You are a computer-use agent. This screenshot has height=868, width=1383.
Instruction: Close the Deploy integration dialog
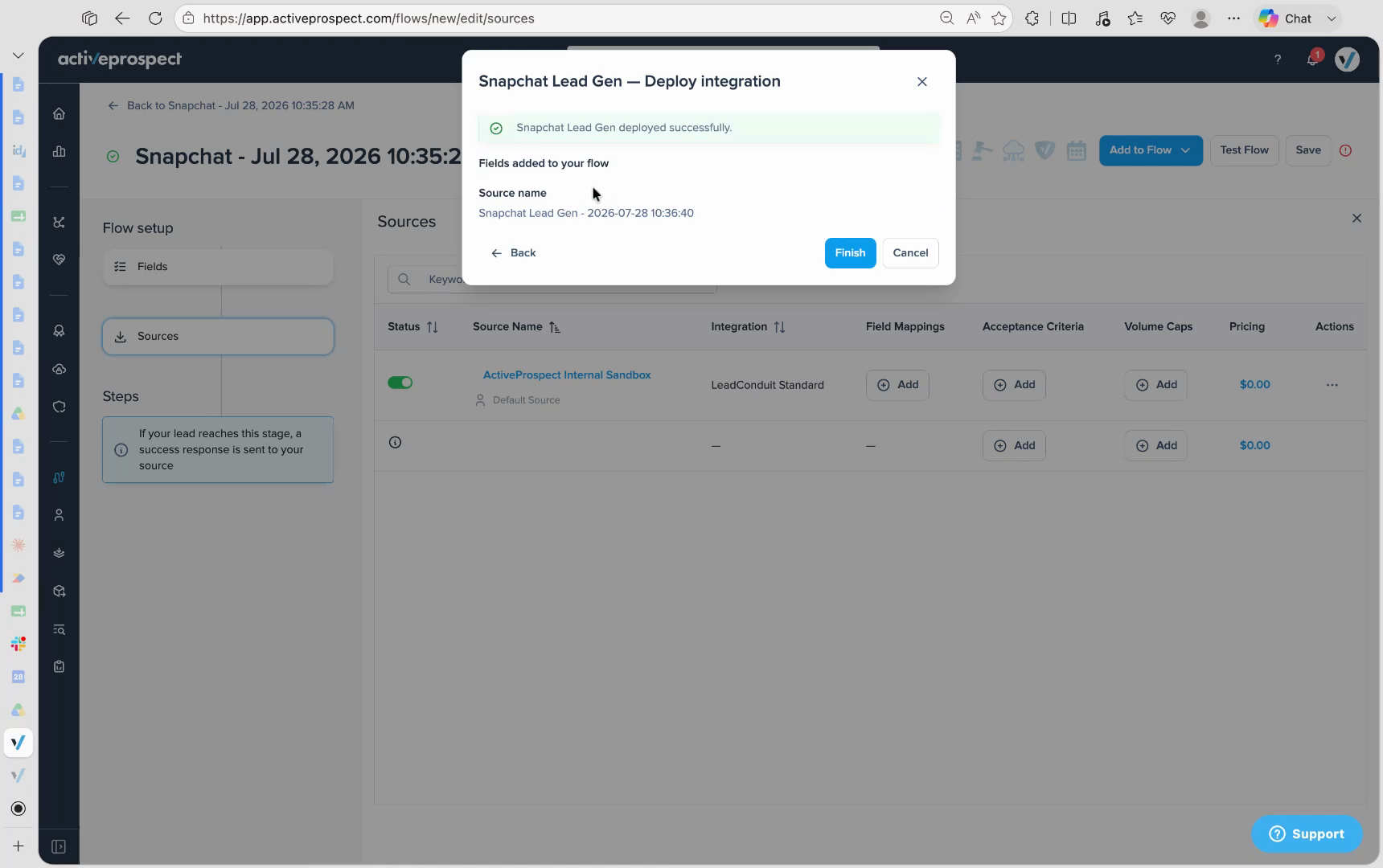[x=922, y=81]
